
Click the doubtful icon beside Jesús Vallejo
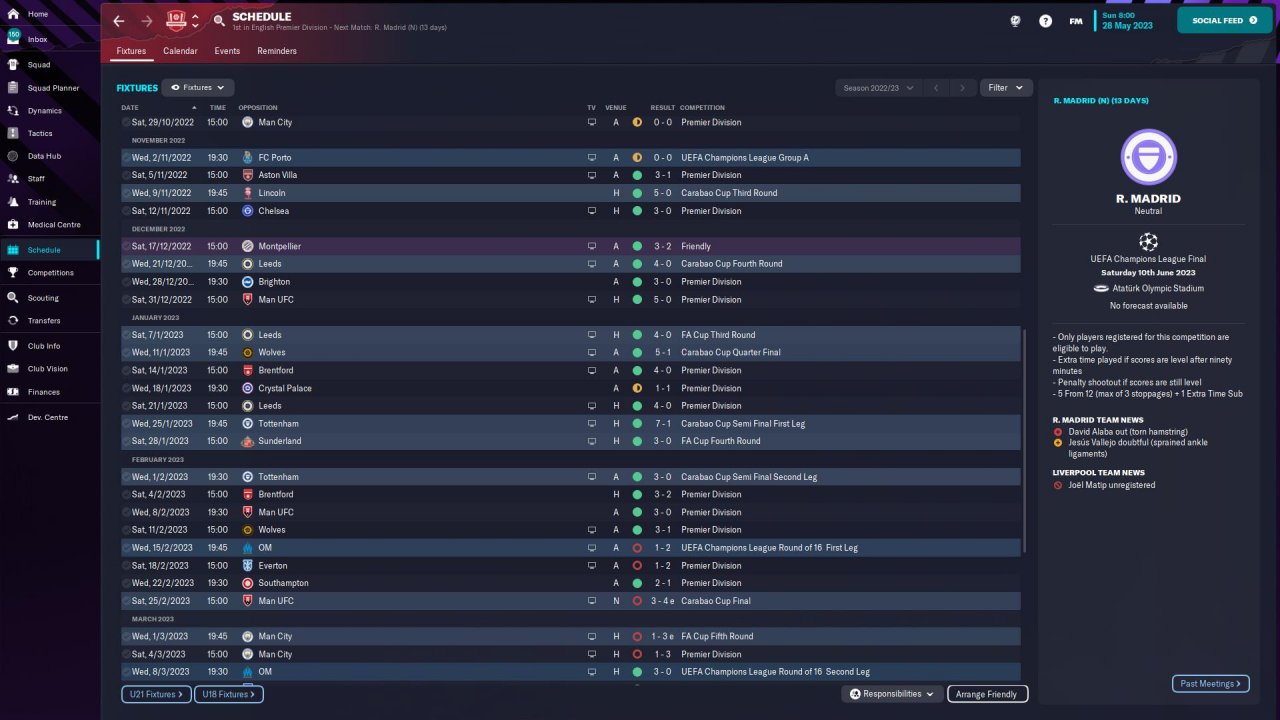point(1058,443)
